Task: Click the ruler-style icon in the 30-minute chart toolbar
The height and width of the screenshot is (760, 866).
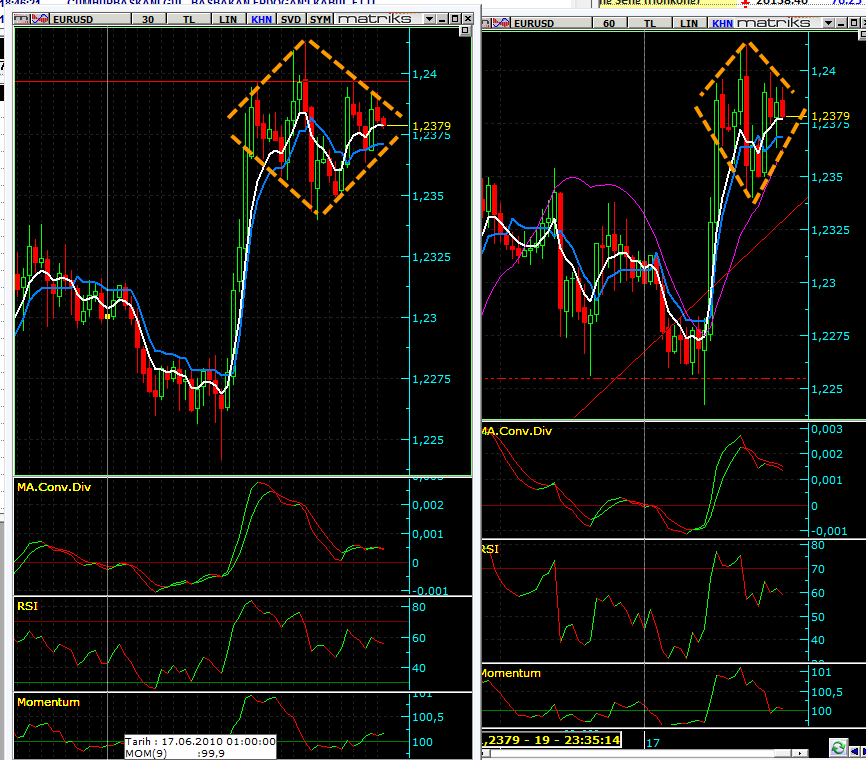Action: tap(22, 19)
